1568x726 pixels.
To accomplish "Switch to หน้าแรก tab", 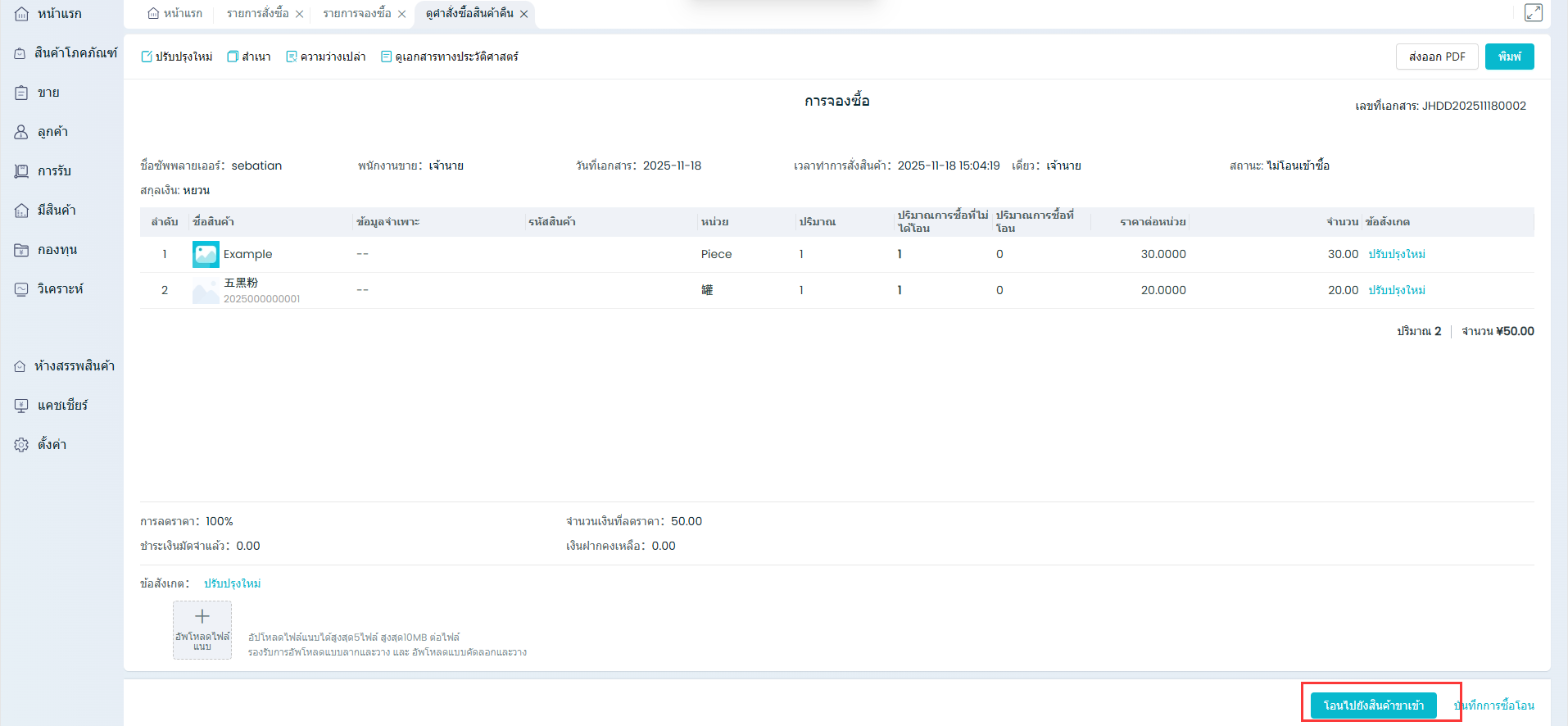I will click(175, 14).
